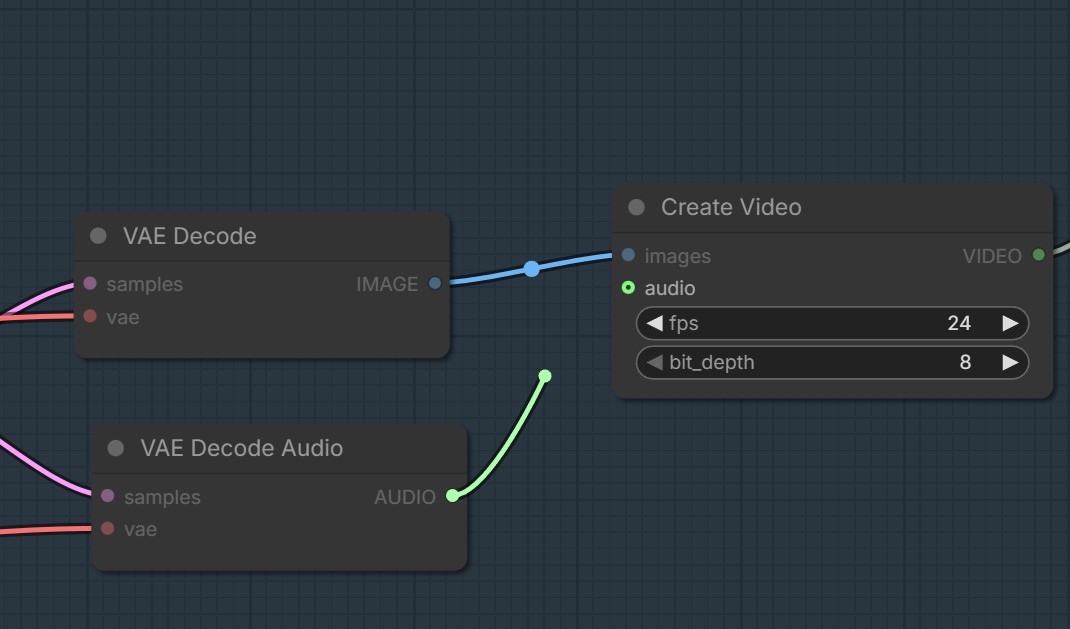The width and height of the screenshot is (1070, 629).
Task: Click the bit_depth value 8
Action: point(965,362)
